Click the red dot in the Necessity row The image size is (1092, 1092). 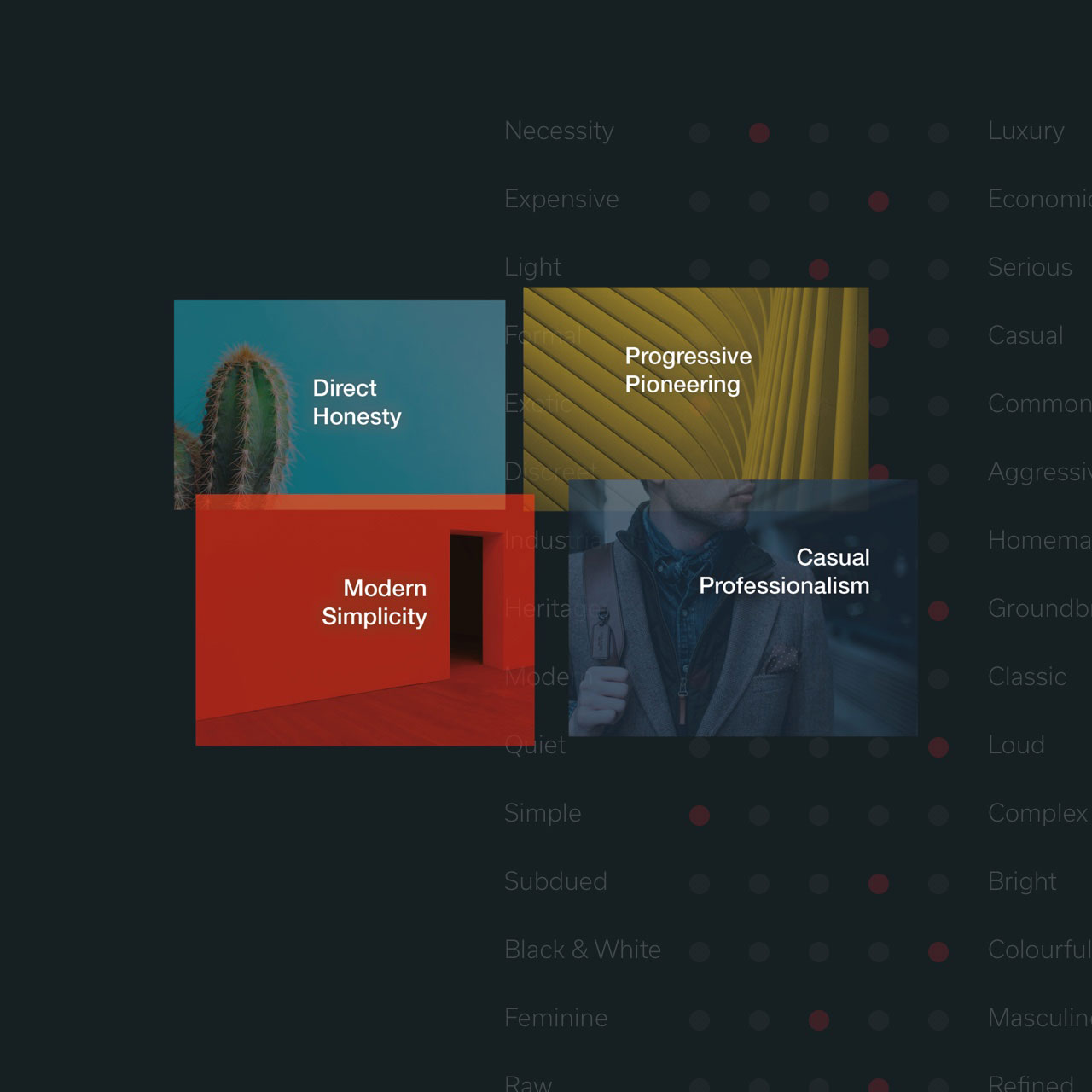(x=759, y=132)
